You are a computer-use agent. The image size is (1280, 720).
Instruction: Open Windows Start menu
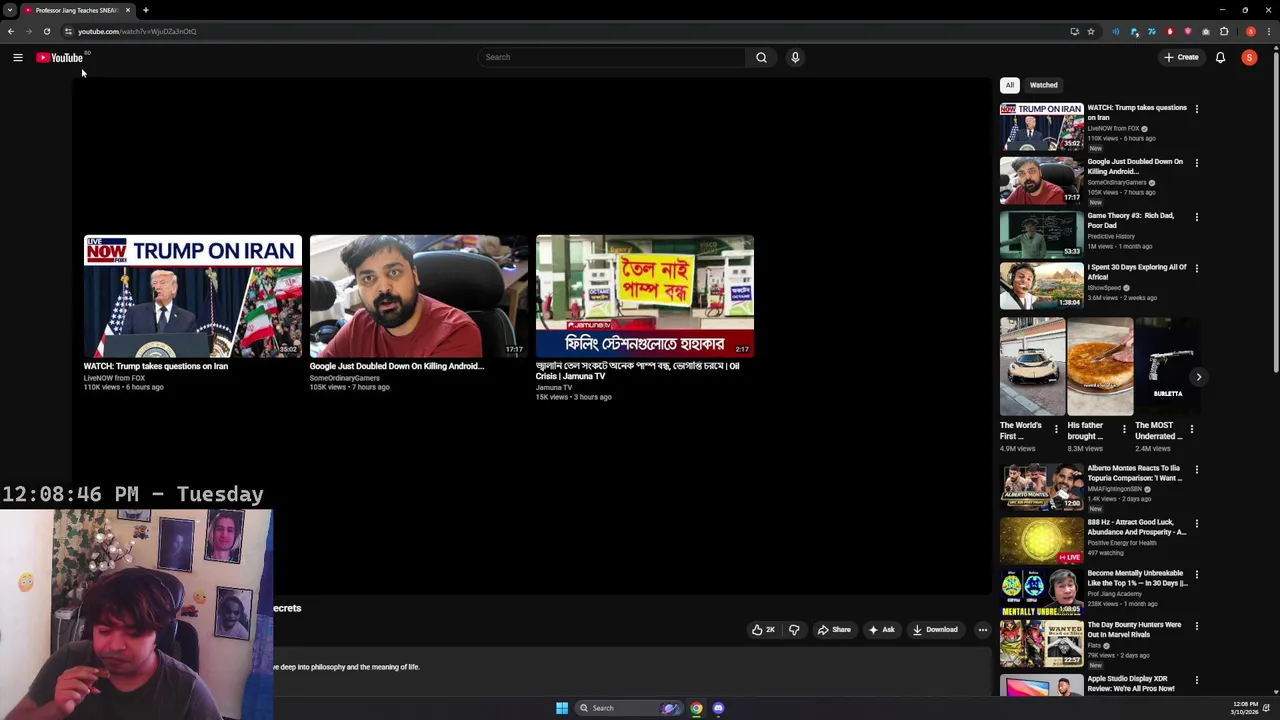point(562,708)
